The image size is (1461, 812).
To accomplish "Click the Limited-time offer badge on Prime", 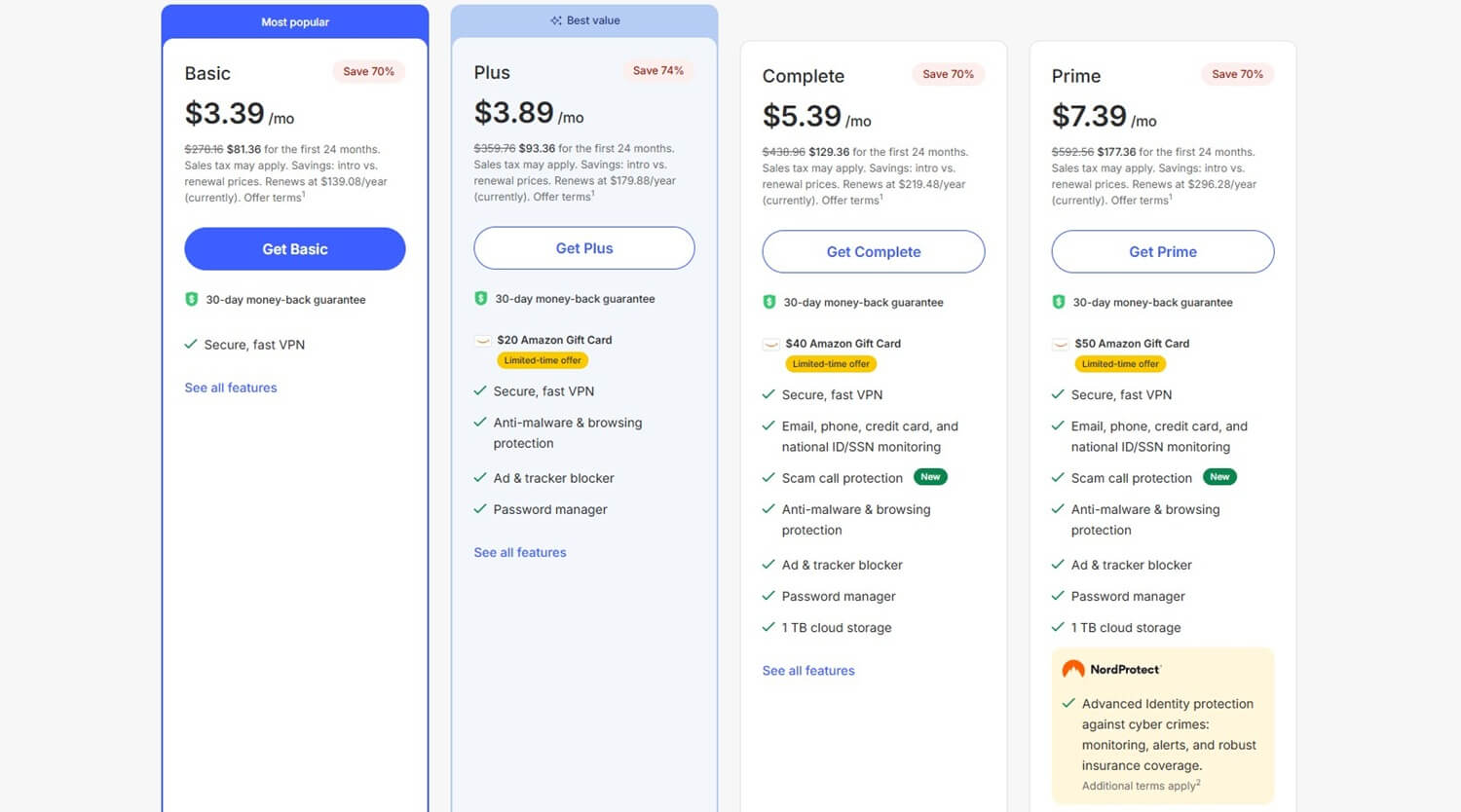I will (x=1120, y=363).
